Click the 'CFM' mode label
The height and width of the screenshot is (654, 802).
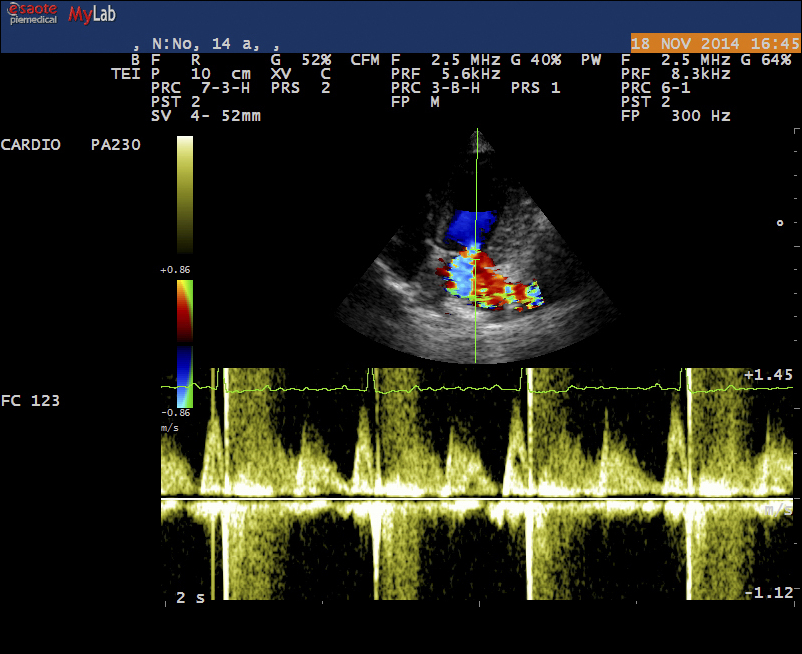[365, 60]
